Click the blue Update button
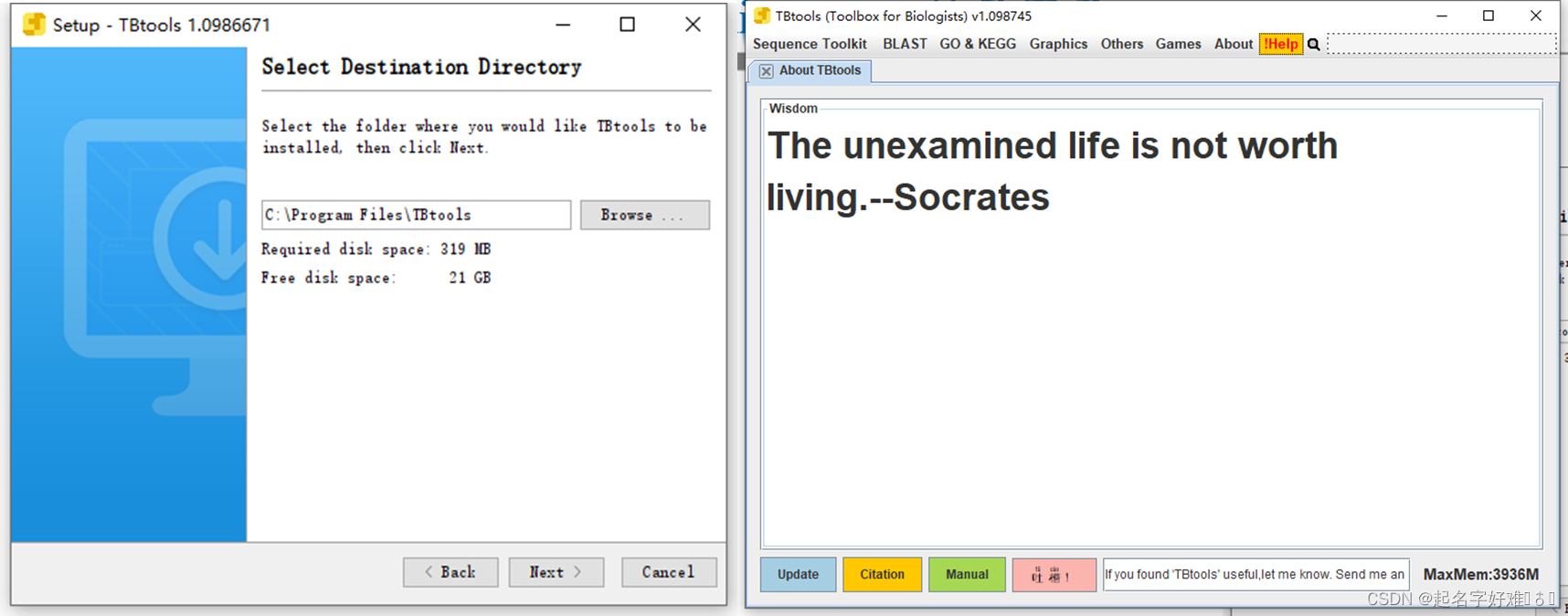The width and height of the screenshot is (1568, 616). click(798, 575)
